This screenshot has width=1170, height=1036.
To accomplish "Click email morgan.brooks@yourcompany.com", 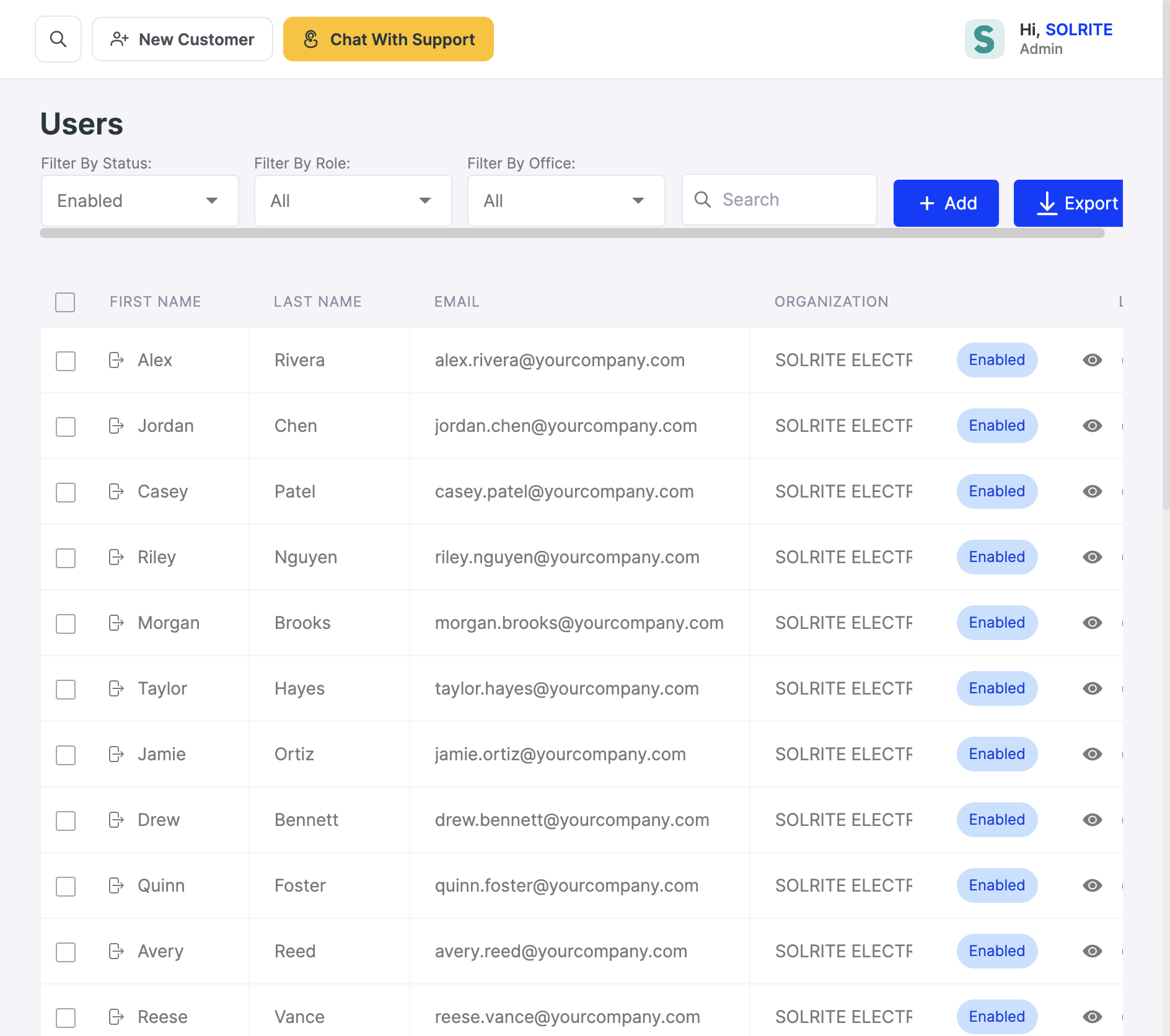I will (x=579, y=623).
